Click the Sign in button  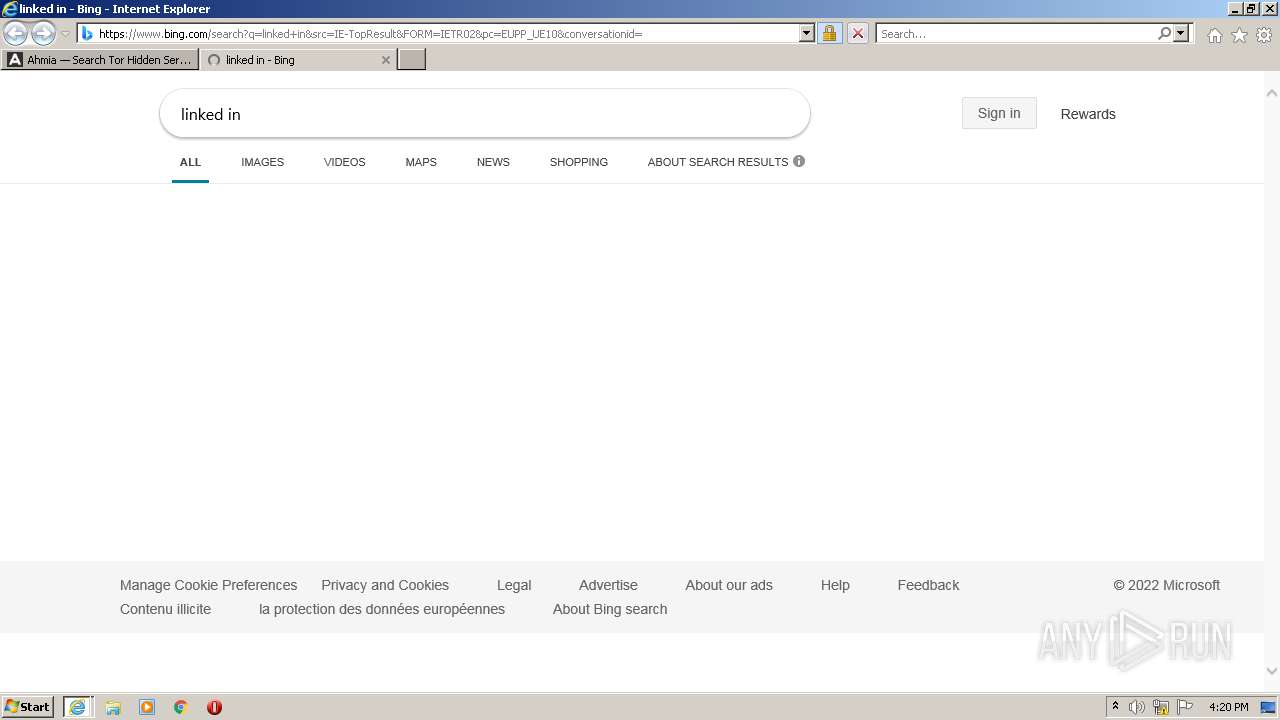tap(999, 113)
